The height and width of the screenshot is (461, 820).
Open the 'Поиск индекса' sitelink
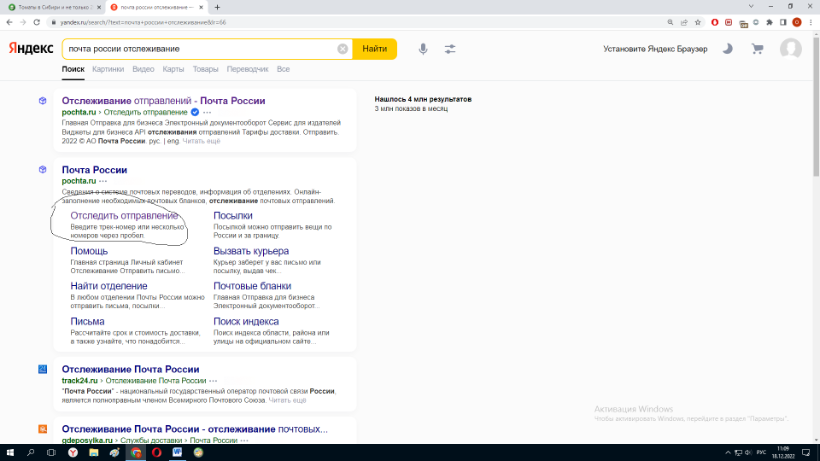click(246, 321)
